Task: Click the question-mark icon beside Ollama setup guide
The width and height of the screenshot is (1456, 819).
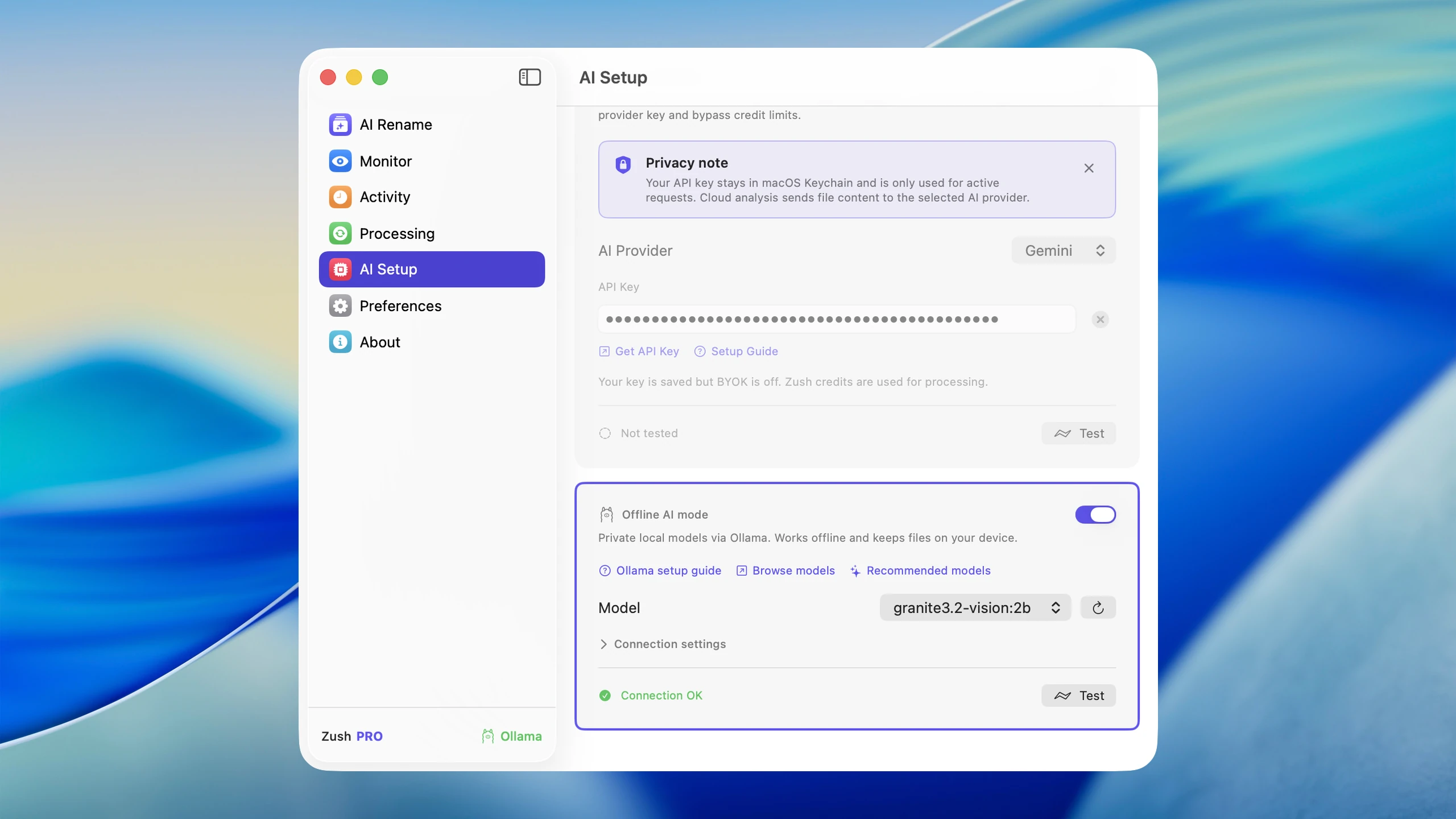Action: (605, 570)
